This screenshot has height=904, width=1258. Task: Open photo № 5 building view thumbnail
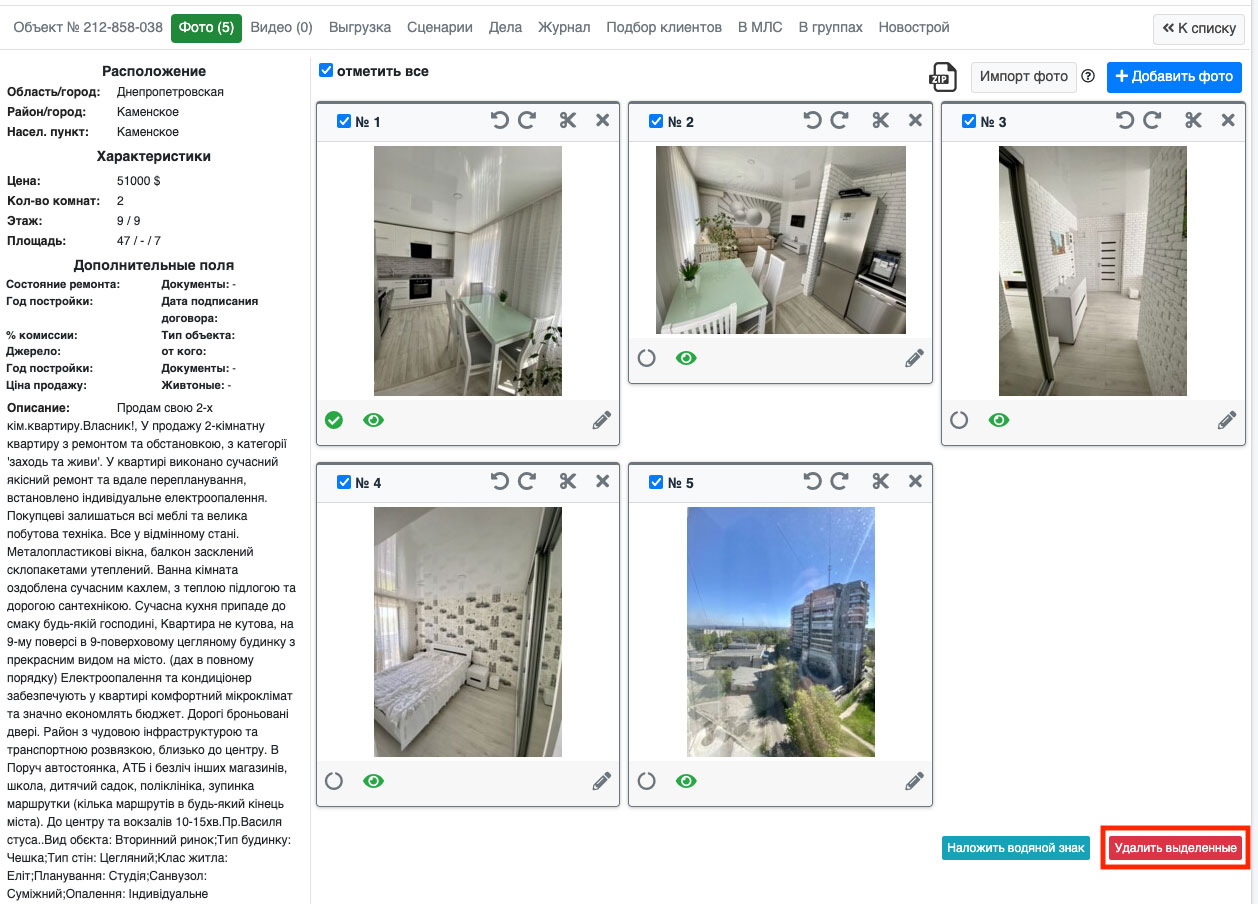[x=780, y=631]
